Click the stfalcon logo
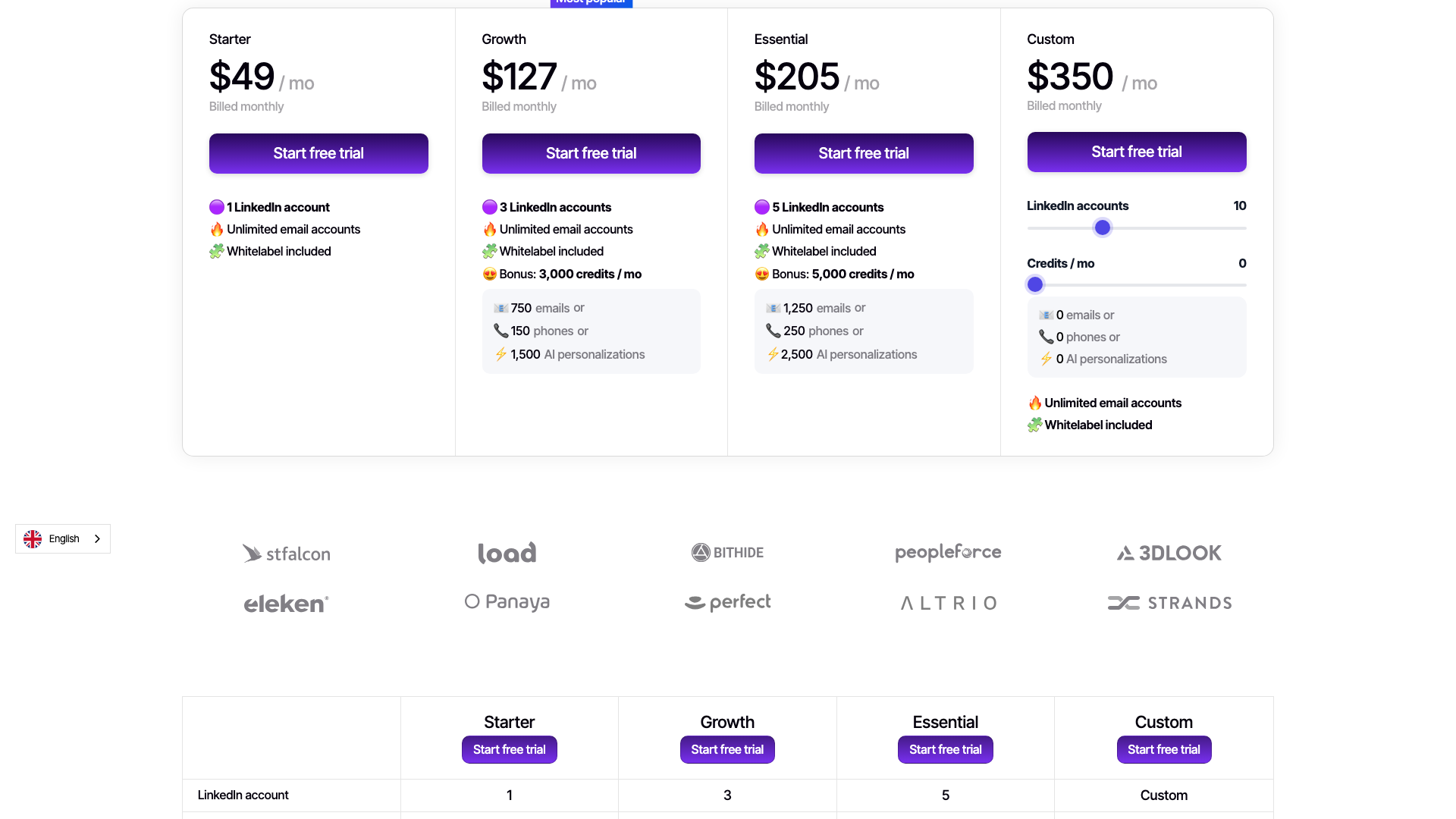The image size is (1456, 819). [286, 553]
